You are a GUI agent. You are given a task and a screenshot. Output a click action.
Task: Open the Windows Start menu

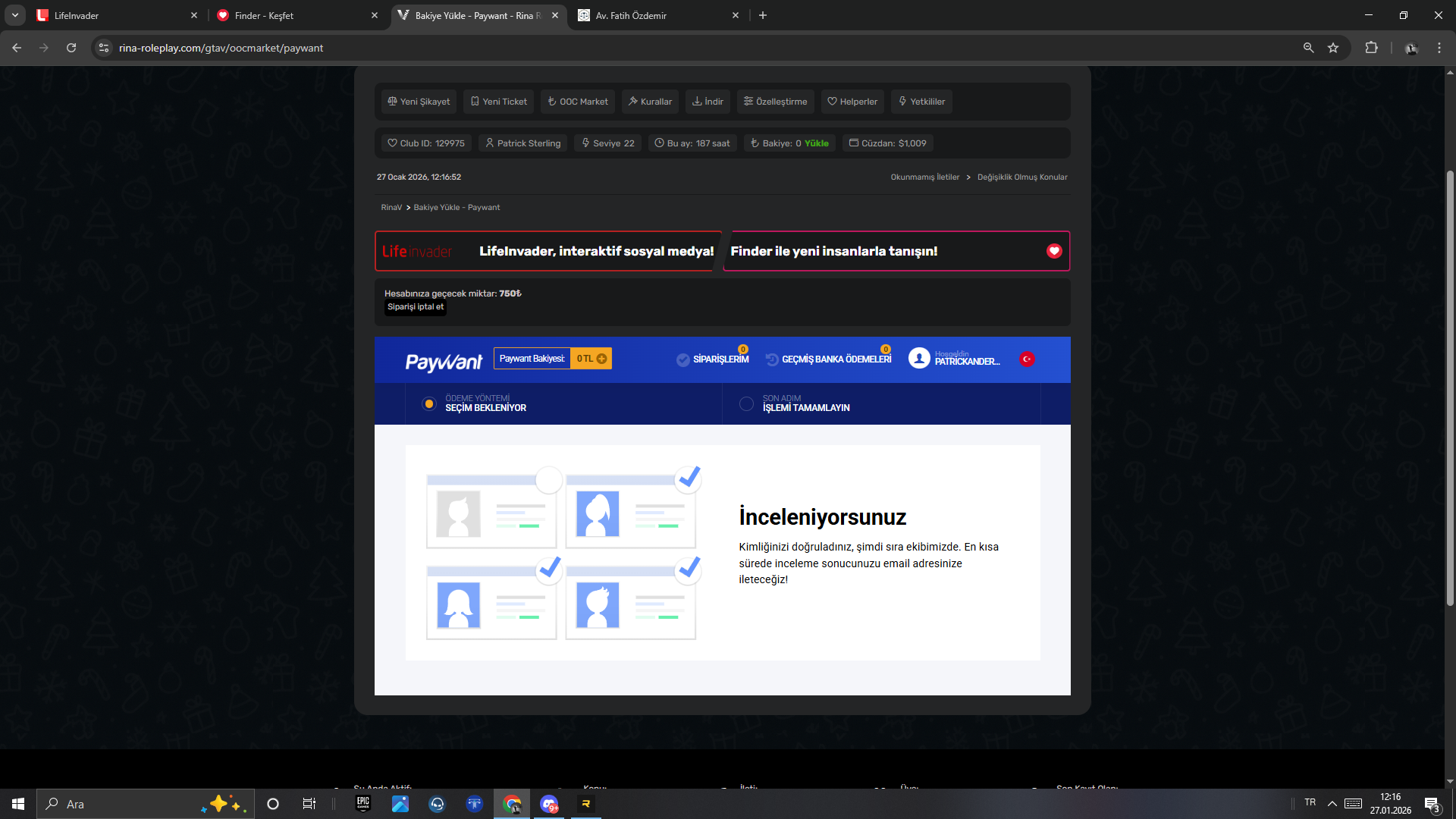(18, 804)
